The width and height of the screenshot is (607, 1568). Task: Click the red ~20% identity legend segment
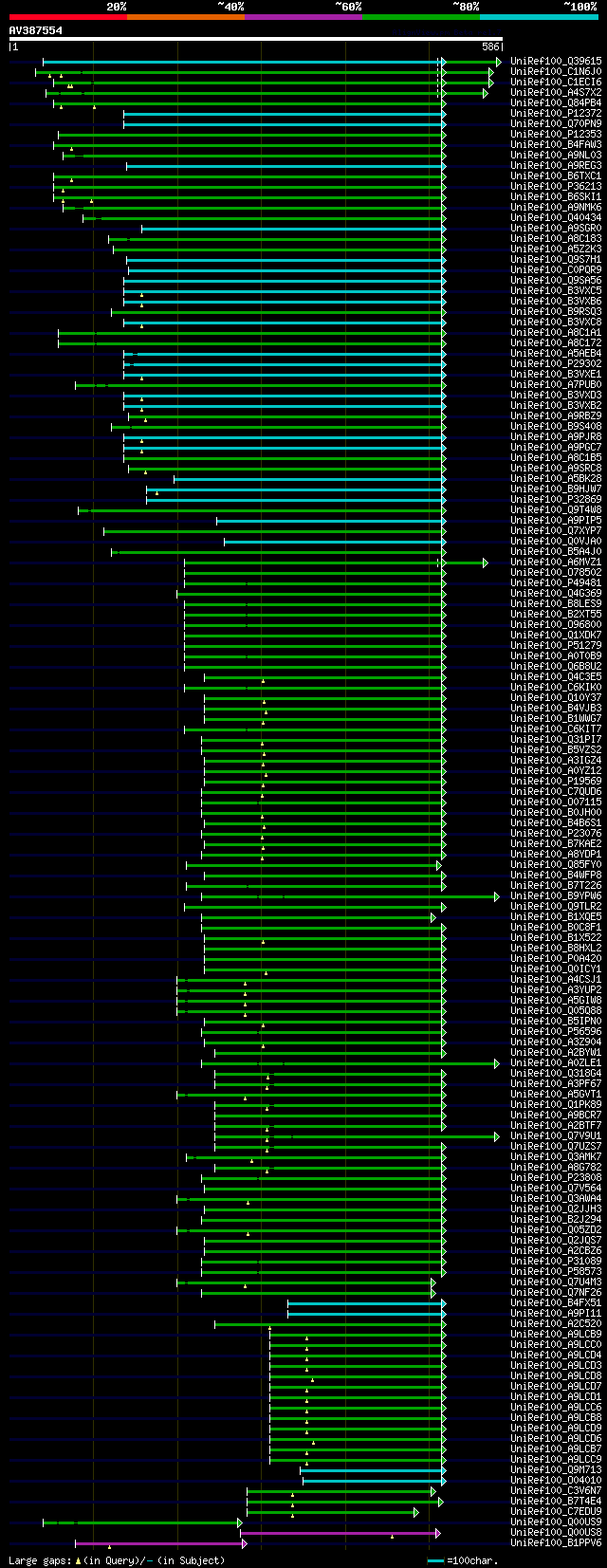click(x=68, y=17)
